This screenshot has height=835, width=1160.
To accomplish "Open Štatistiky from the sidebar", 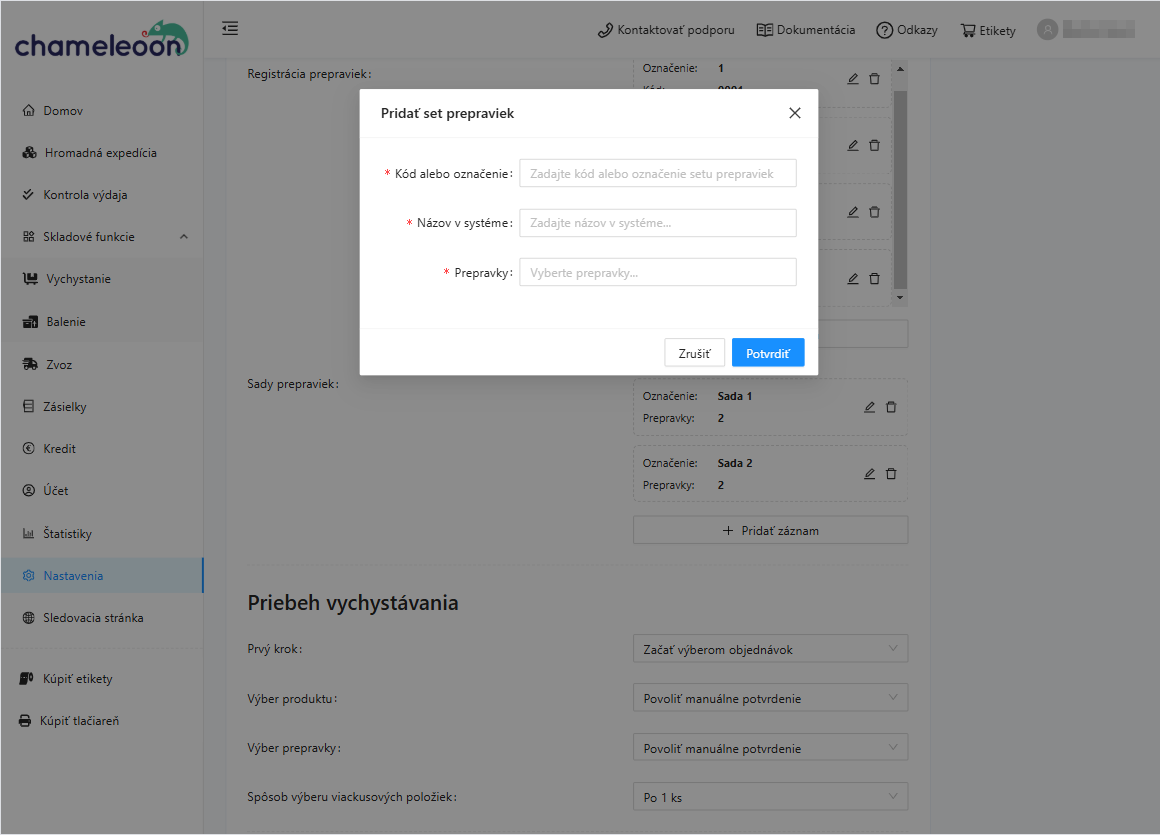I will tap(67, 534).
